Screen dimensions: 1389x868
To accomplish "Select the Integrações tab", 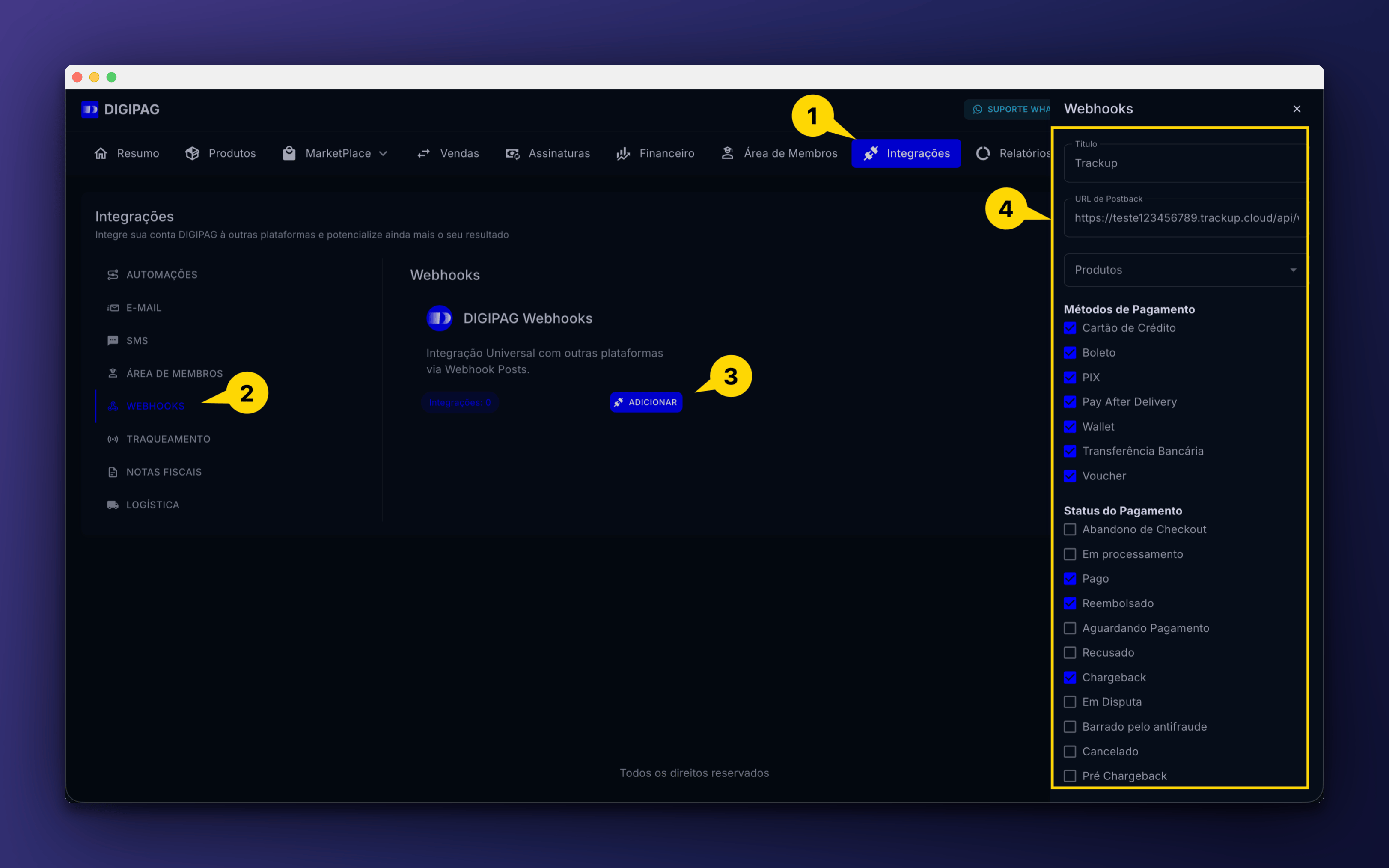I will pyautogui.click(x=906, y=153).
